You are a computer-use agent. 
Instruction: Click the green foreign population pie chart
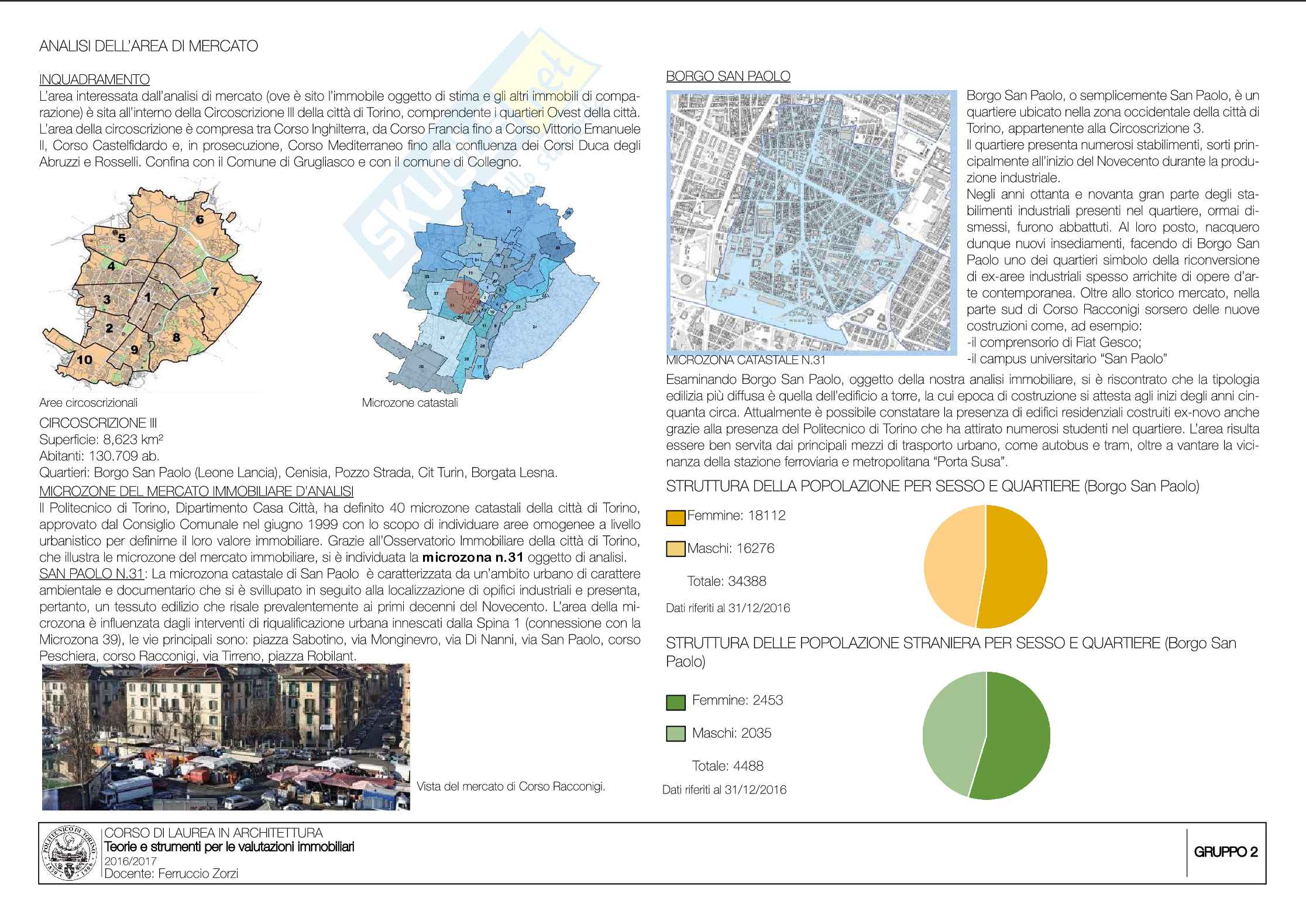point(985,736)
